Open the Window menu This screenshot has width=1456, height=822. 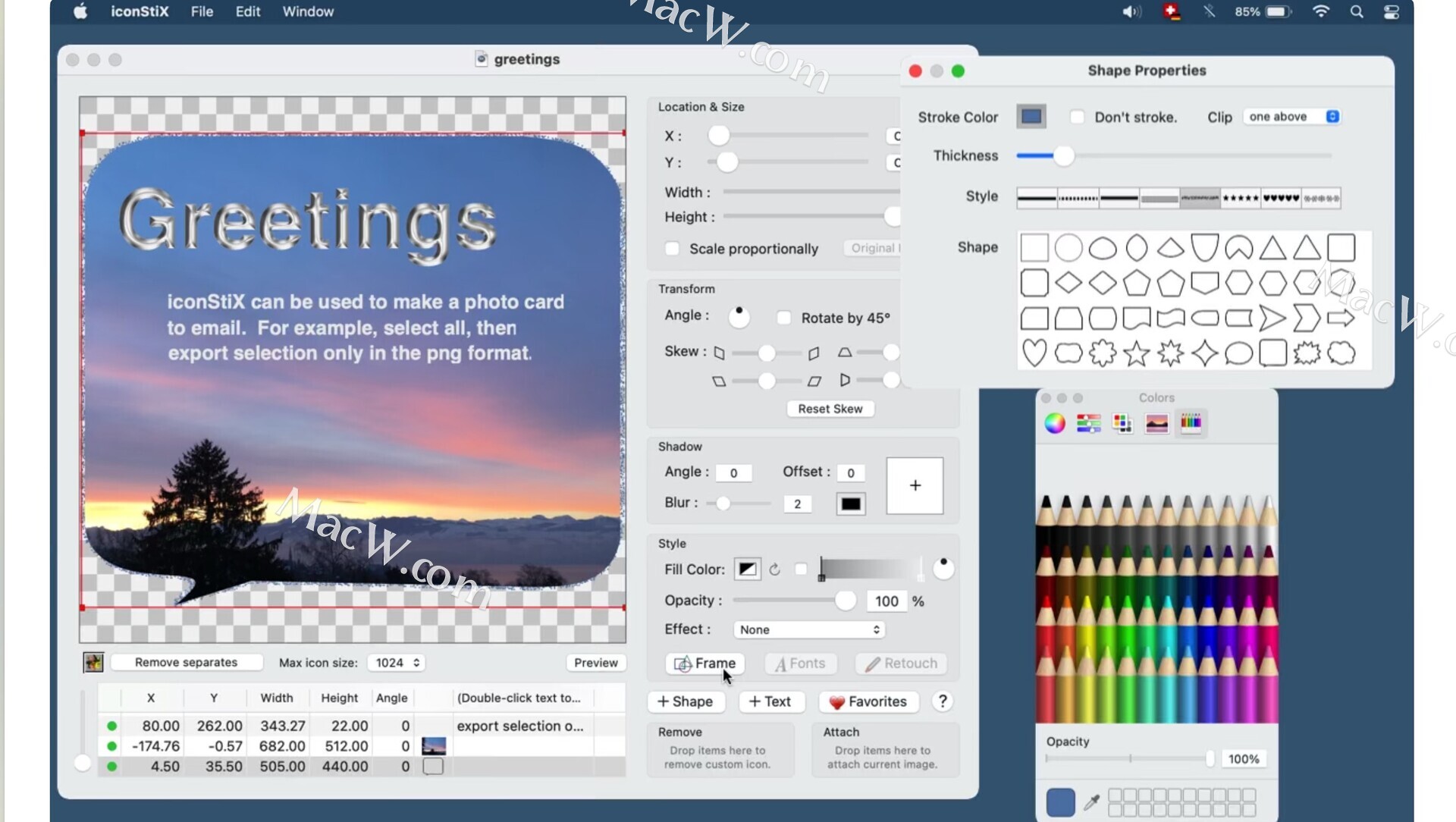click(308, 11)
